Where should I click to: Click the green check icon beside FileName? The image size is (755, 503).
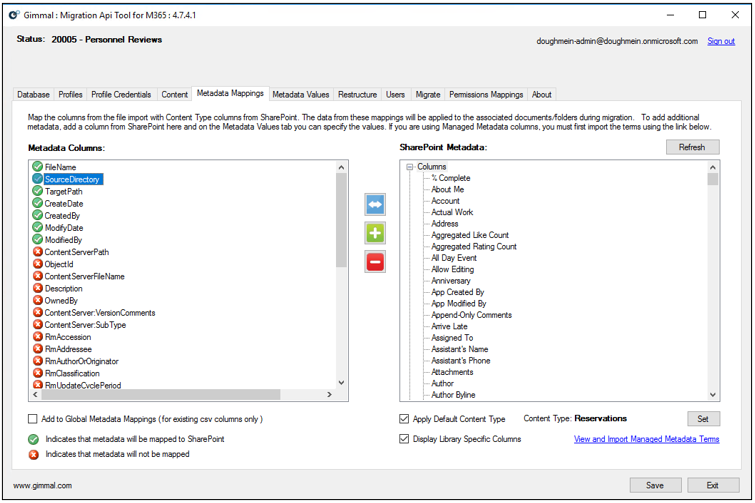pos(37,167)
